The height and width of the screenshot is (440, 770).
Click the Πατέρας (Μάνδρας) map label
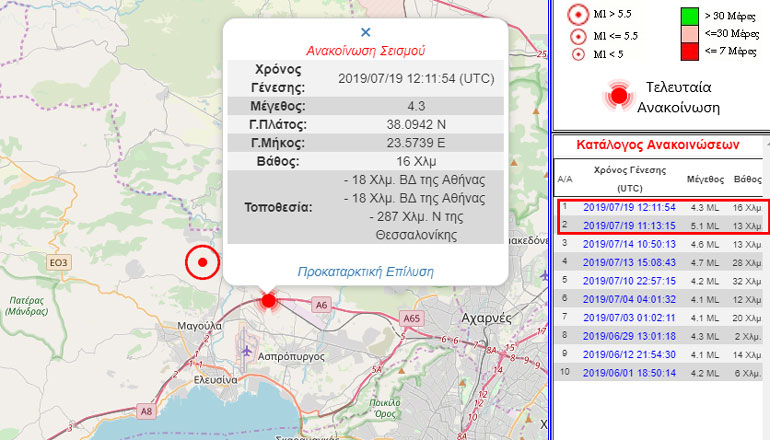pos(27,305)
